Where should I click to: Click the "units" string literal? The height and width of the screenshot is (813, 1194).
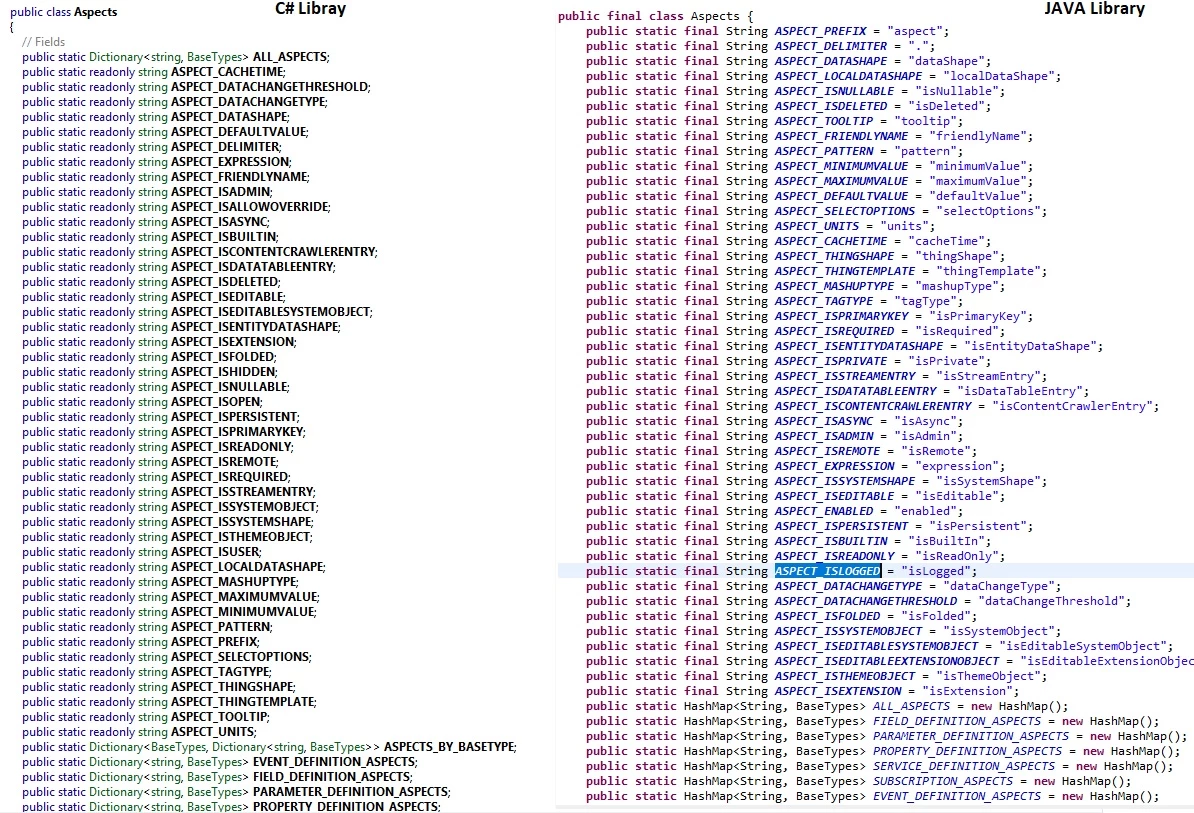[904, 226]
